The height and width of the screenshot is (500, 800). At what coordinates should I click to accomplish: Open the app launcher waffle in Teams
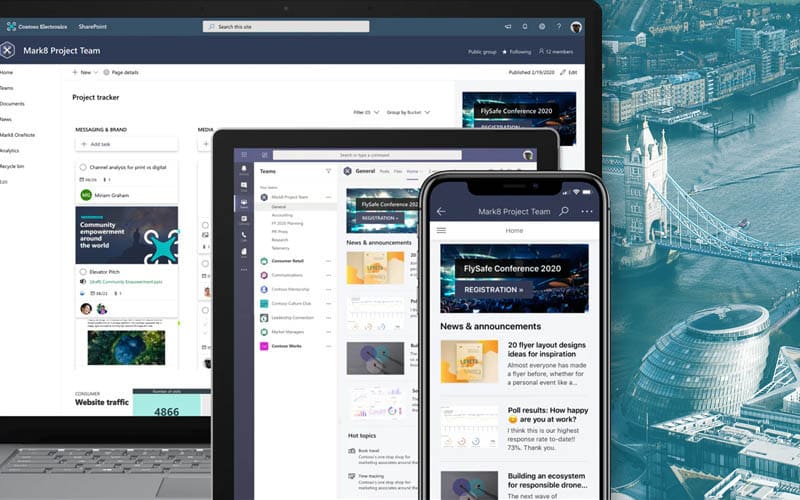pos(244,155)
